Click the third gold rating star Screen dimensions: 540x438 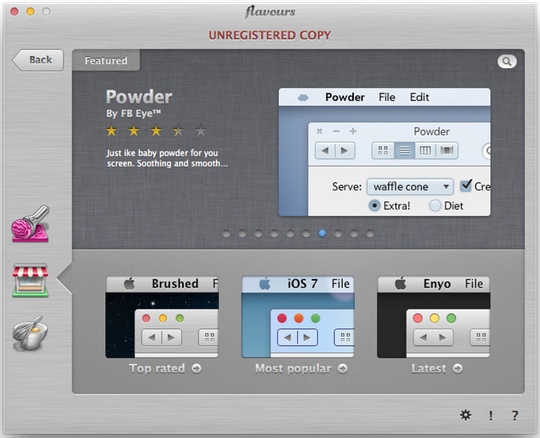point(156,131)
